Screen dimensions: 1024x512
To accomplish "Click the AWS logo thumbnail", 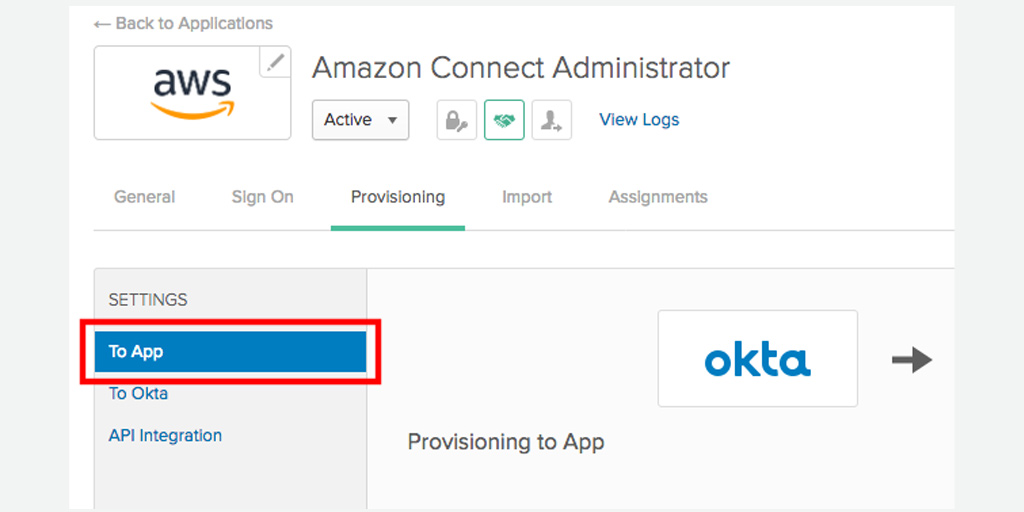I will pos(192,93).
